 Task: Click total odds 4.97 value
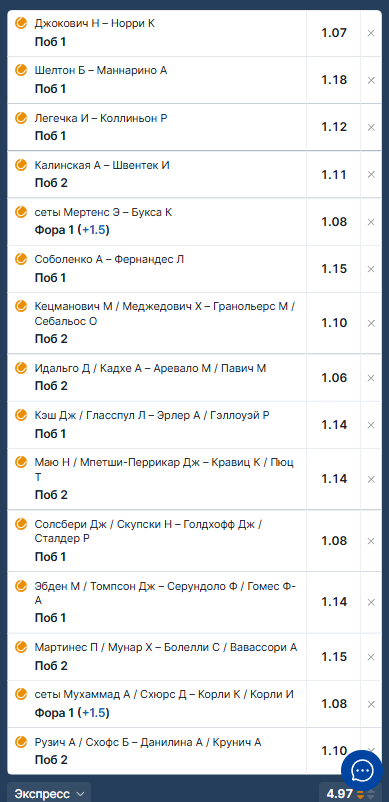click(x=339, y=794)
